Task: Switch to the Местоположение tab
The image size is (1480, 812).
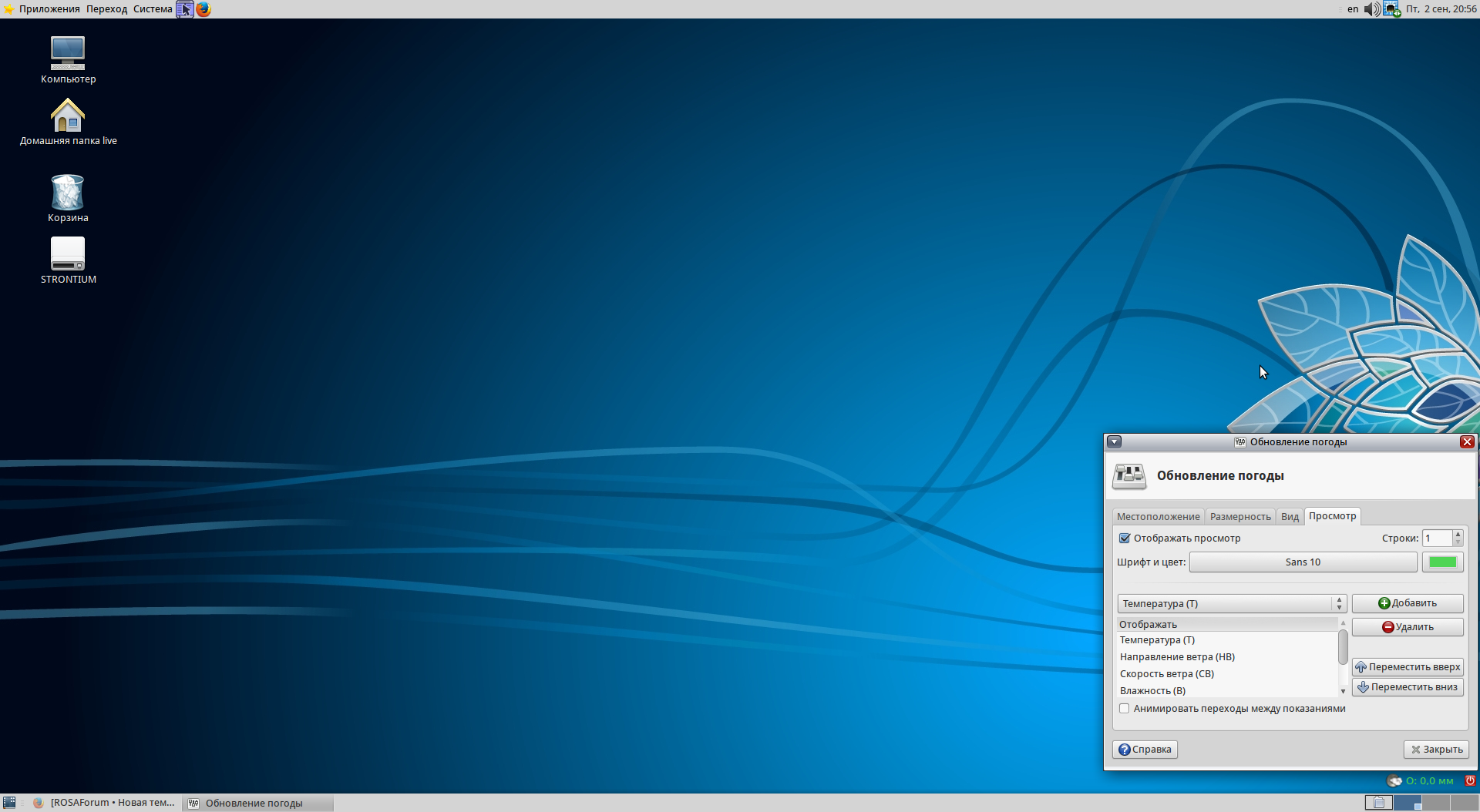Action: pyautogui.click(x=1158, y=516)
